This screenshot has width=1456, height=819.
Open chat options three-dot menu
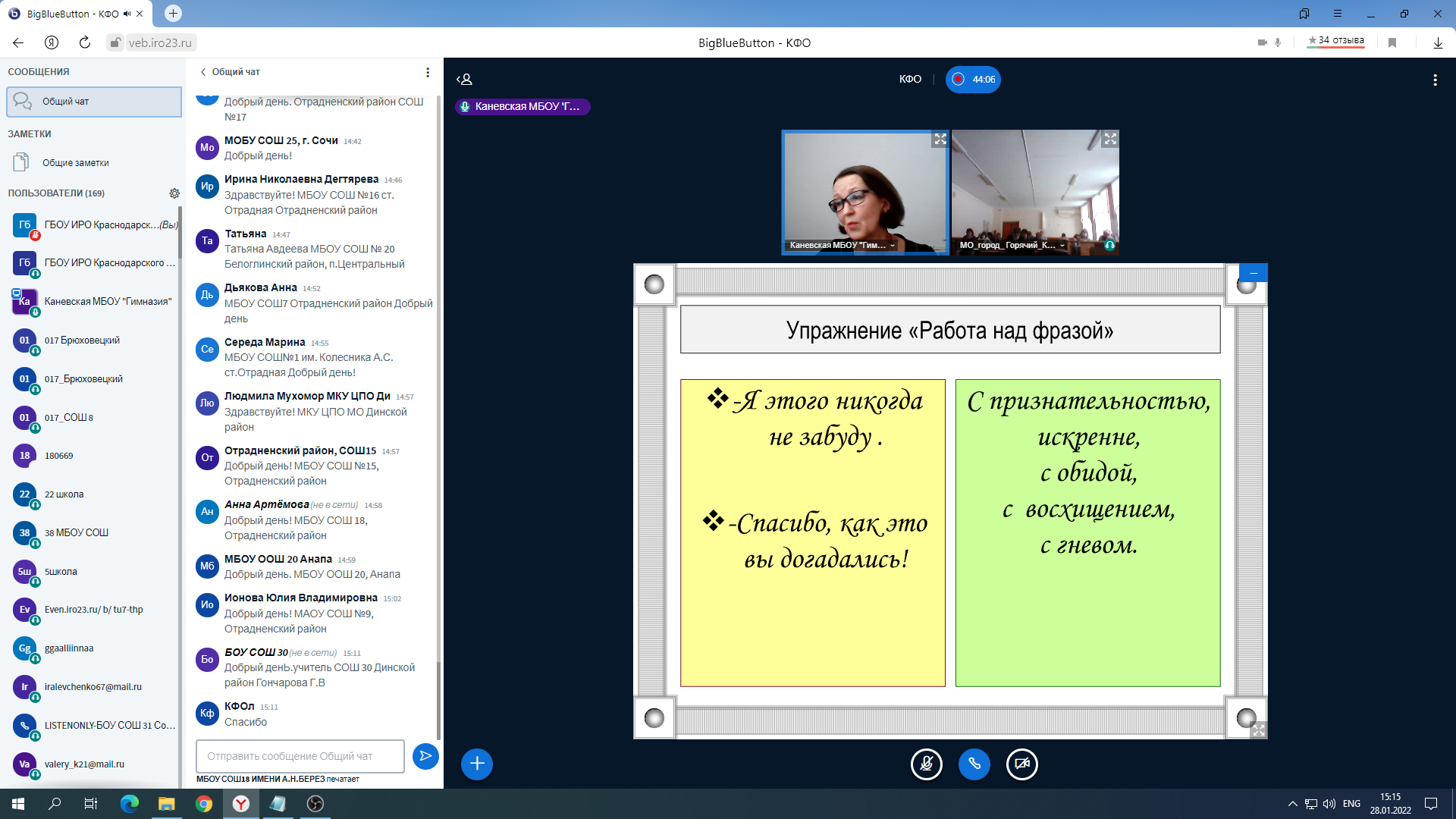[428, 72]
